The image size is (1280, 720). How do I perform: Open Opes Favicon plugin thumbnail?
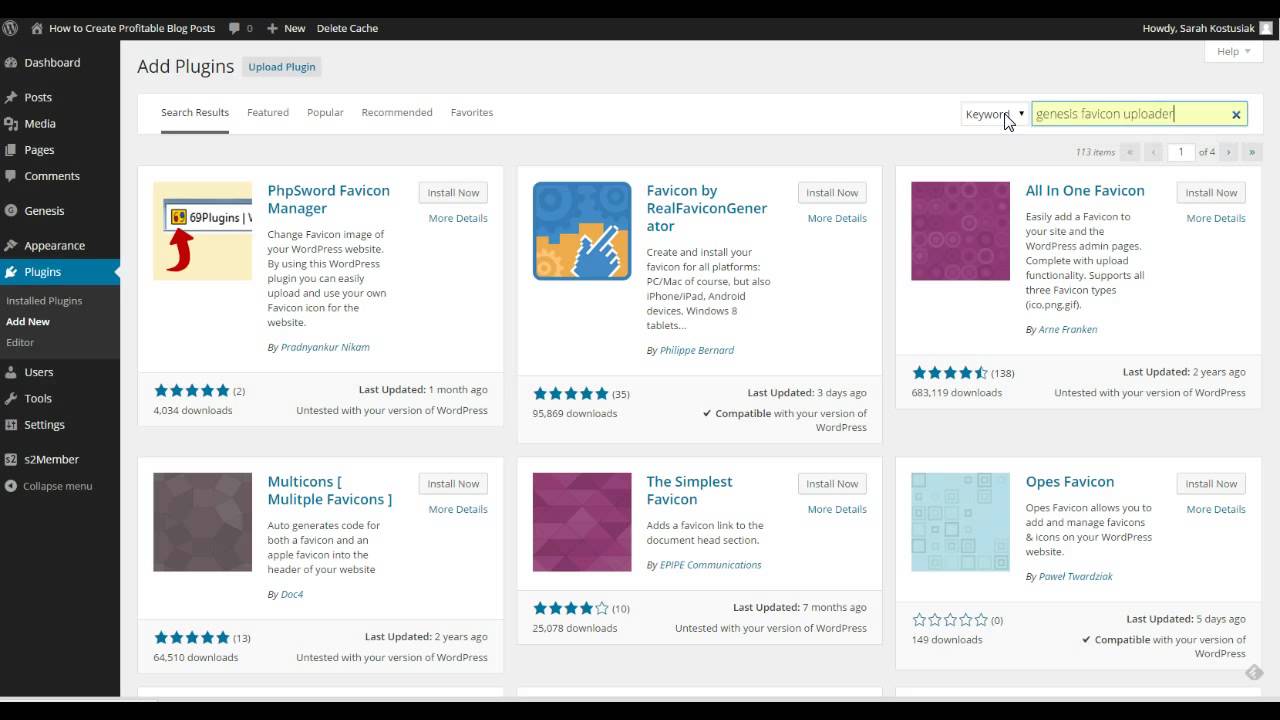click(x=961, y=522)
